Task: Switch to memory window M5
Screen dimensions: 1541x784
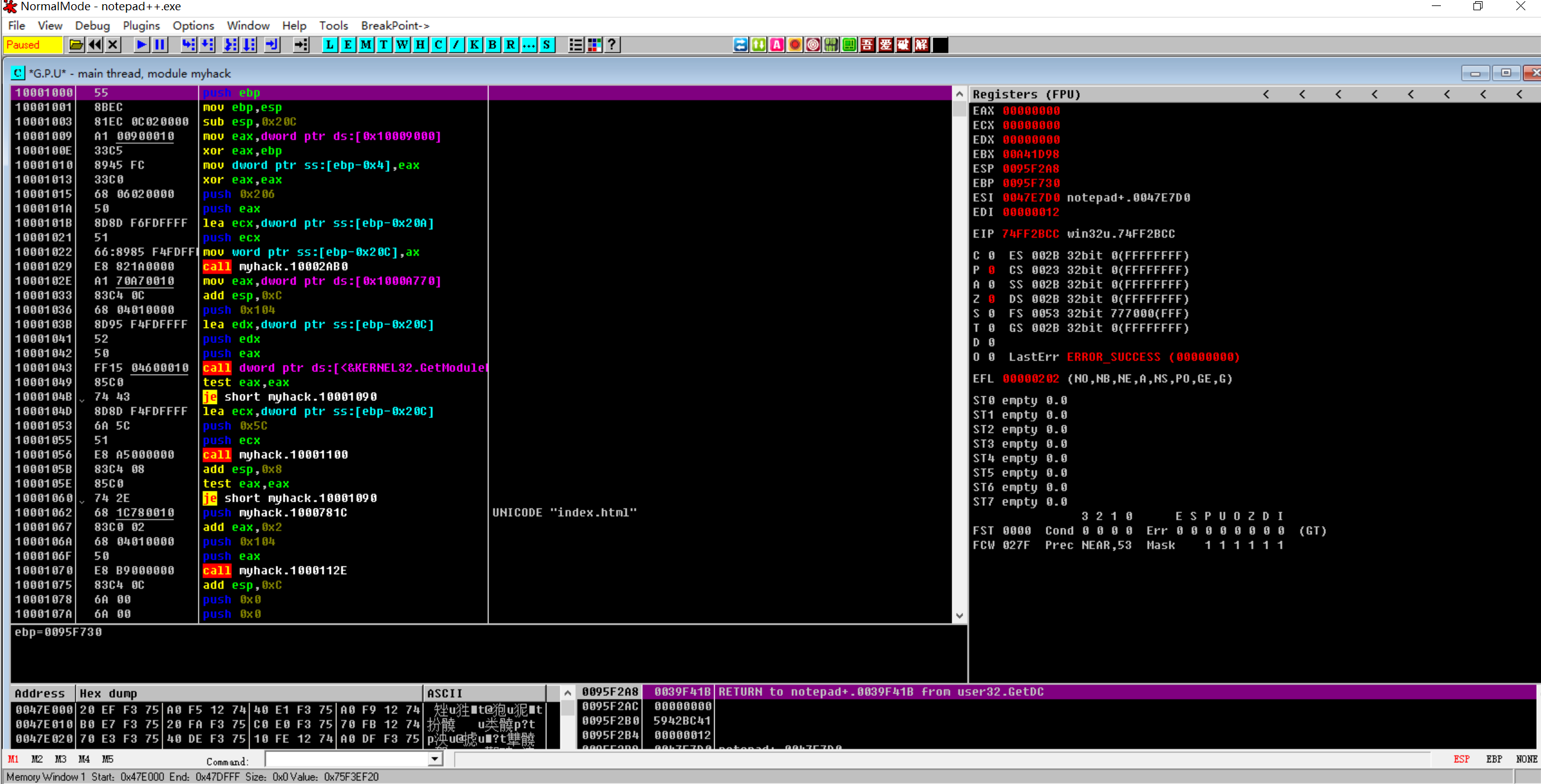Action: point(107,759)
